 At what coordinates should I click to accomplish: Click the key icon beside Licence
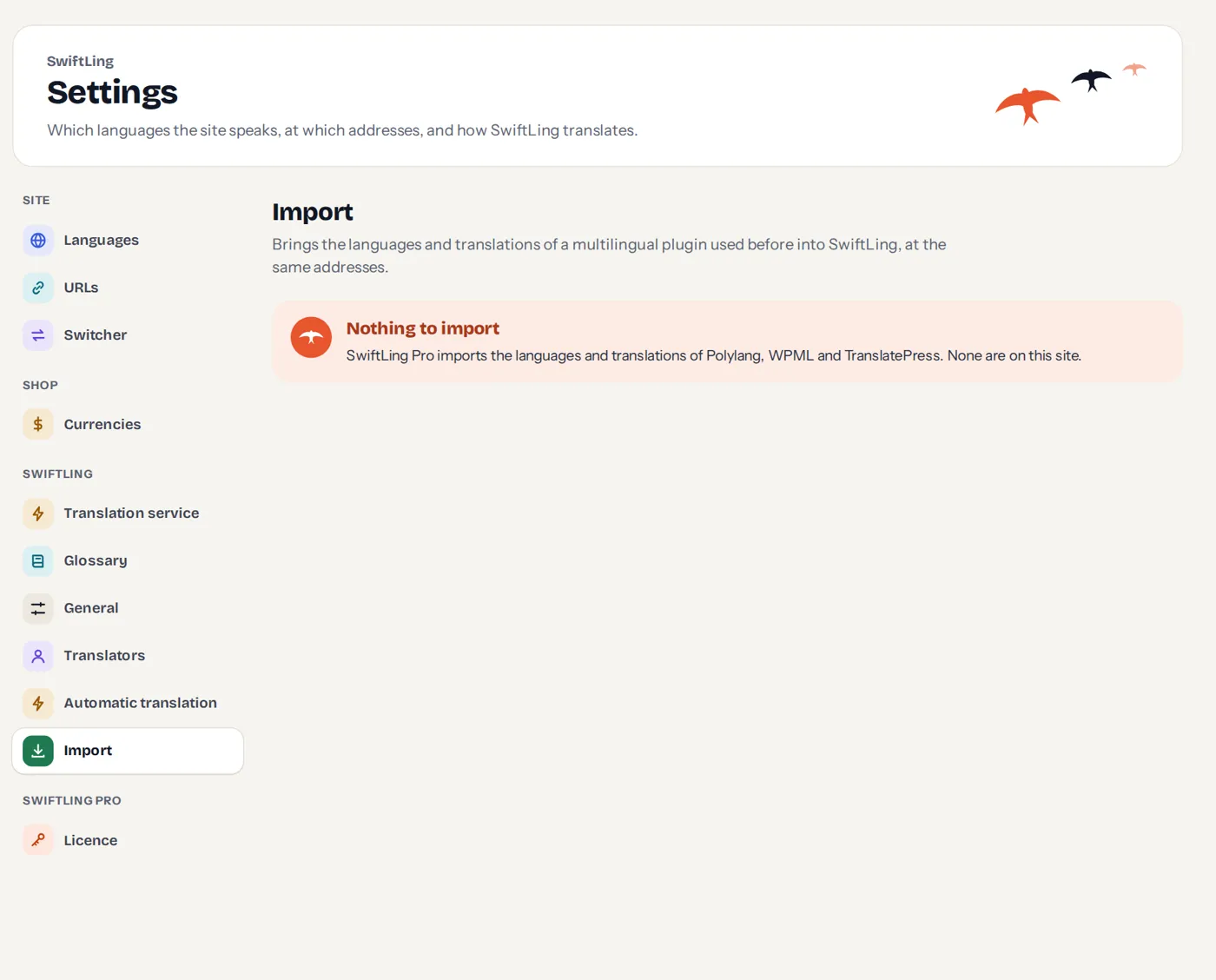[38, 840]
